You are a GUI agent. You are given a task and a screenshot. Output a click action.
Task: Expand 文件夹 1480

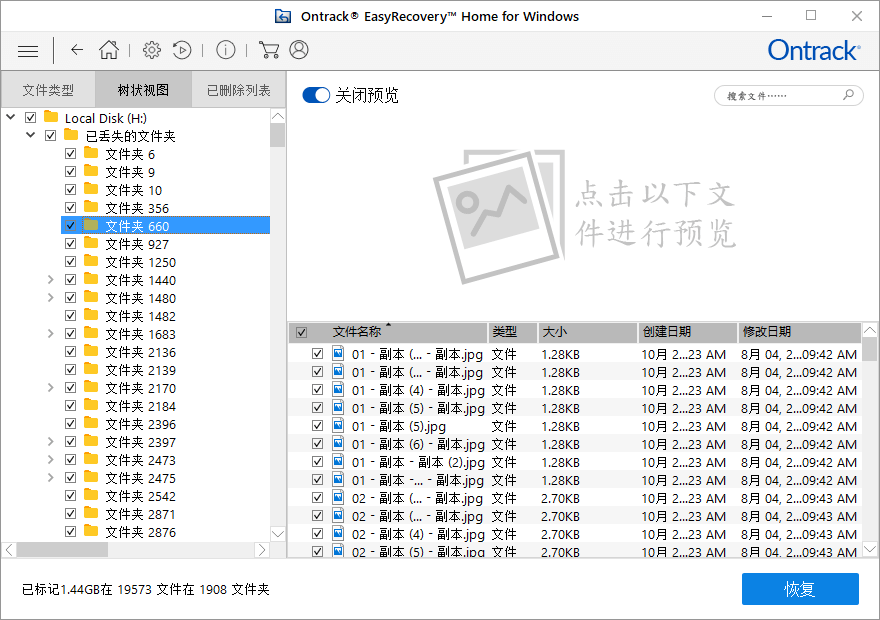(x=51, y=297)
